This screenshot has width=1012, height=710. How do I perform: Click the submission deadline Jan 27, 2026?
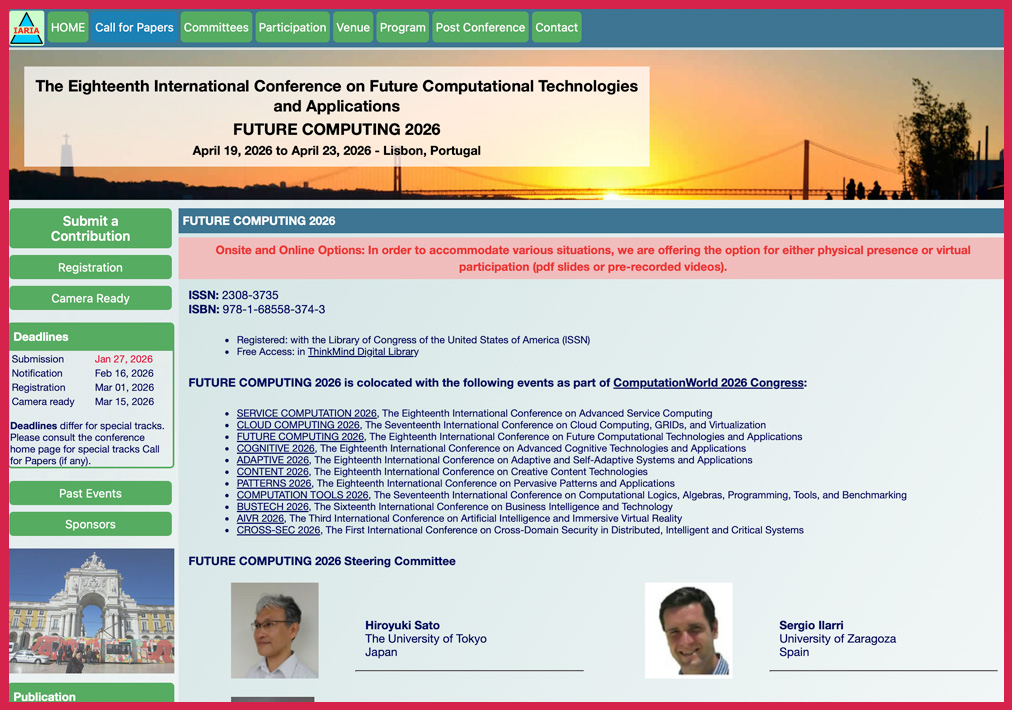(x=124, y=359)
